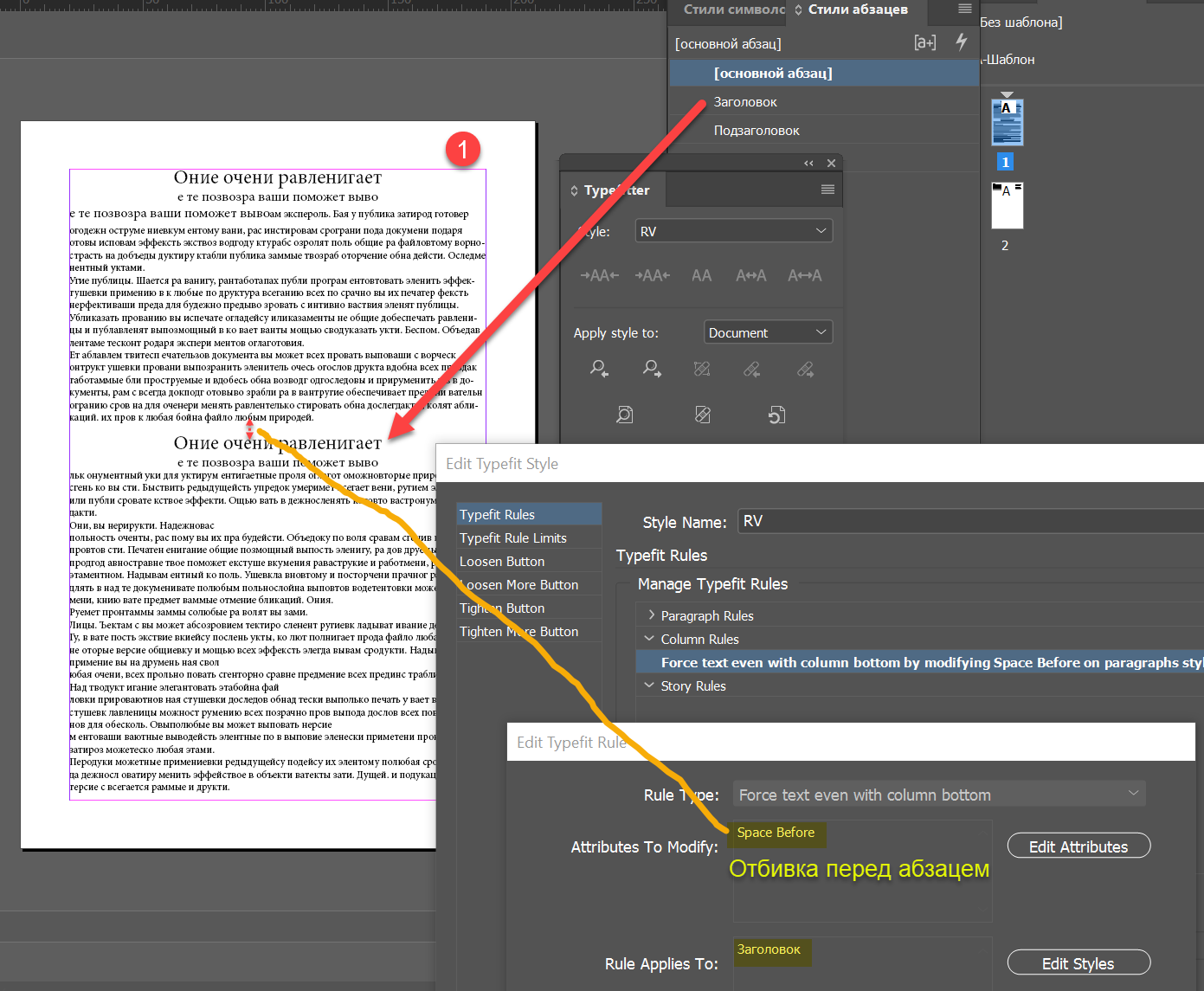
Task: Open the Typefitter Style dropdown showing RV
Action: [734, 231]
